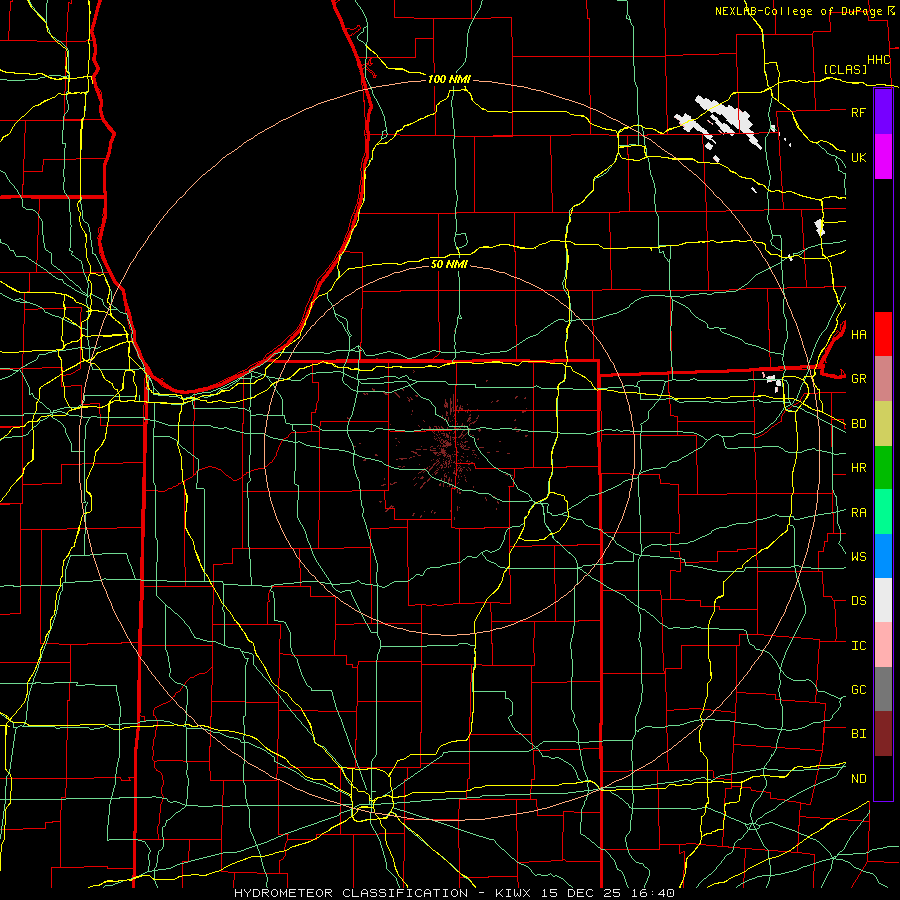Click the small white echo near the Ohio border
This screenshot has height=900, width=900.
[773, 381]
